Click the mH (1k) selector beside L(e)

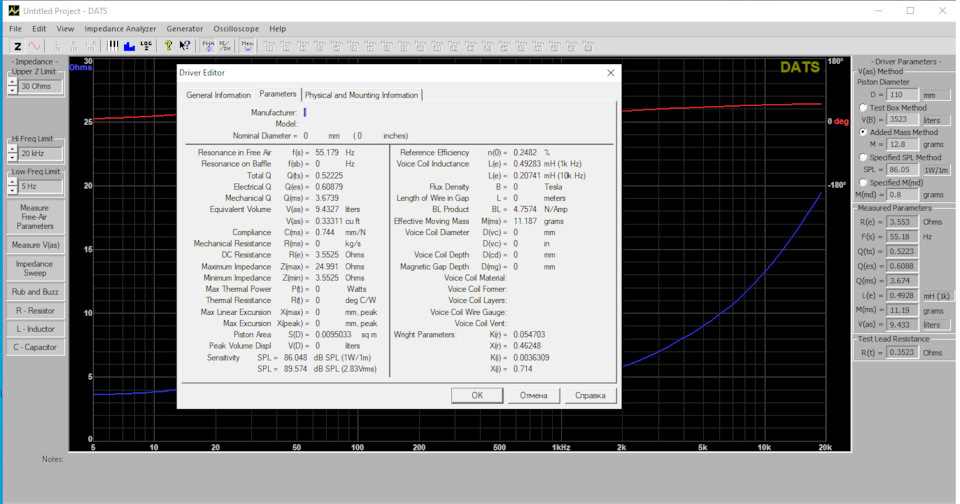point(937,295)
